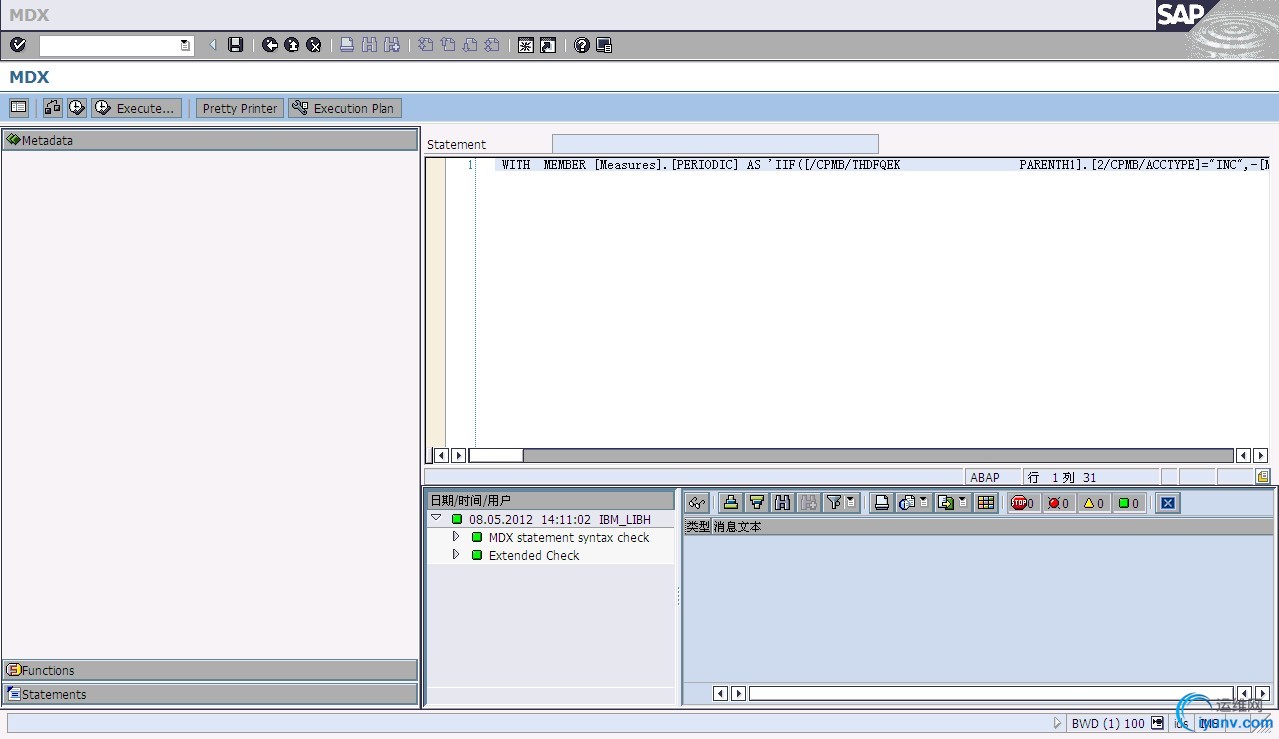Expand the MDX statement syntax check node
Screen dimensions: 1279x739
pos(456,537)
